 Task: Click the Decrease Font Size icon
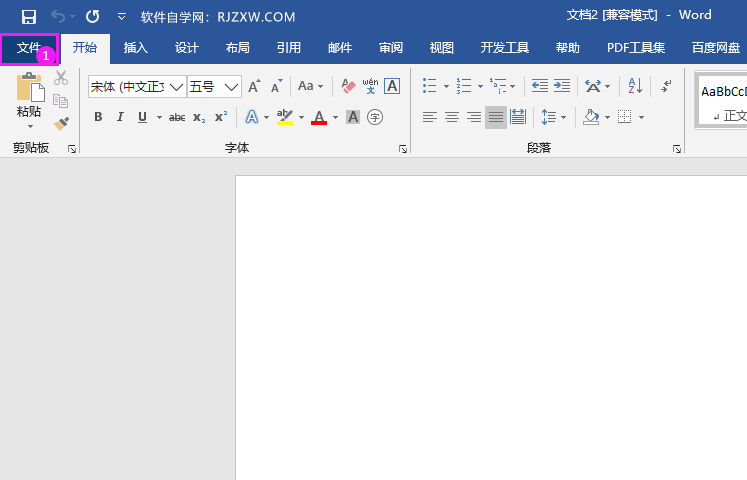click(x=276, y=86)
